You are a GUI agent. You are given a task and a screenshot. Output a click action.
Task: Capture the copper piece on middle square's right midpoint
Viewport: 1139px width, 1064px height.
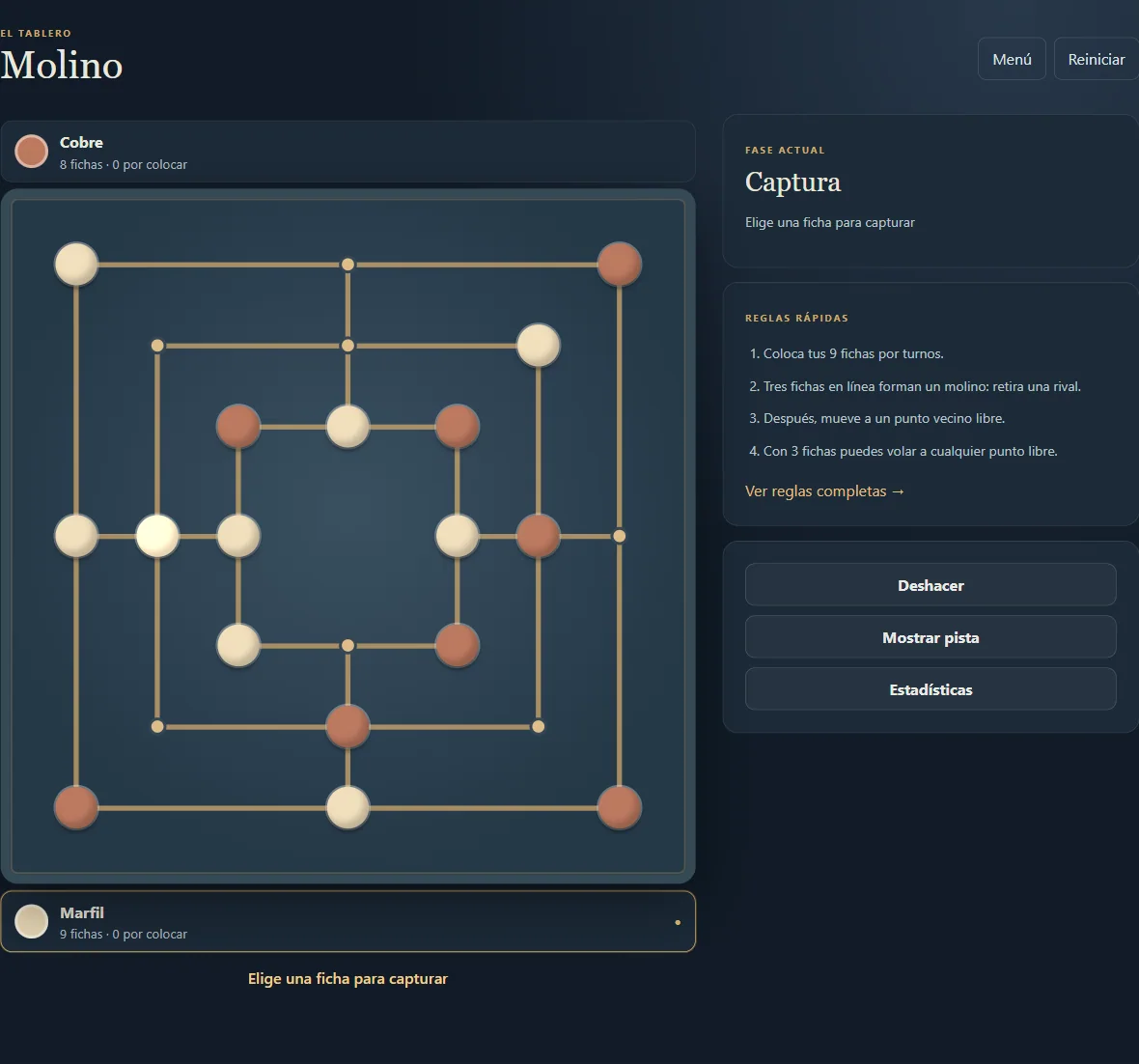(539, 537)
